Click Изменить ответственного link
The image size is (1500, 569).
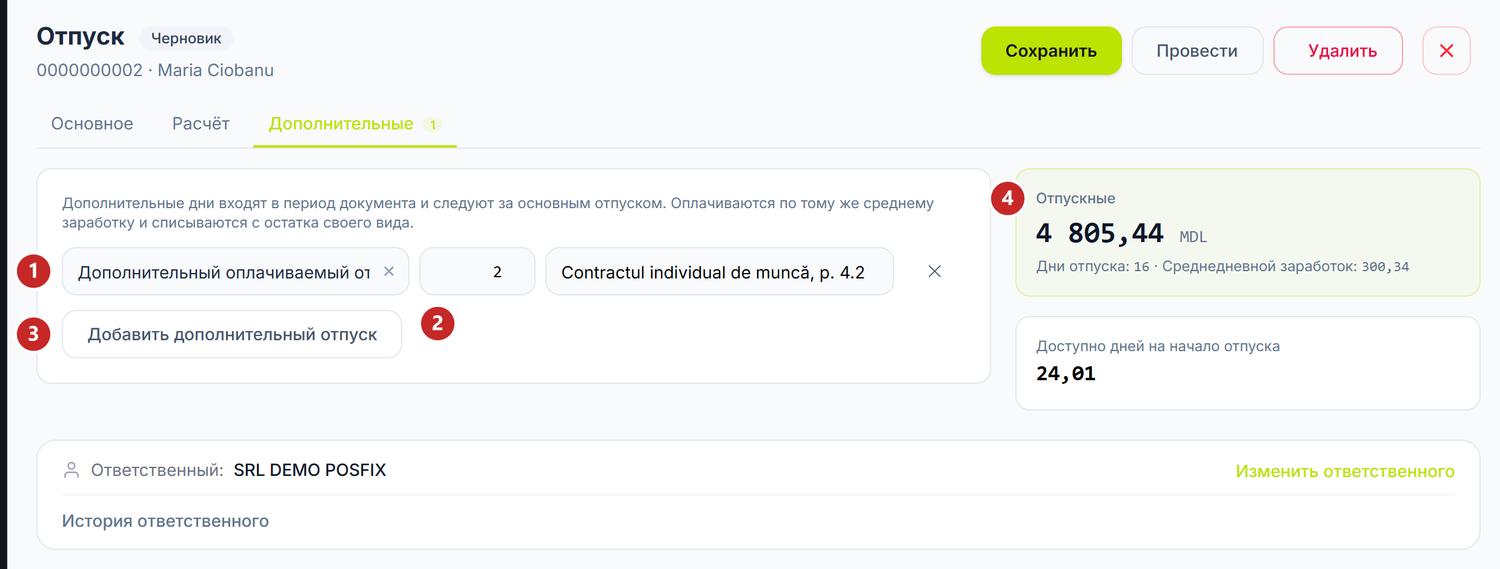pos(1345,471)
